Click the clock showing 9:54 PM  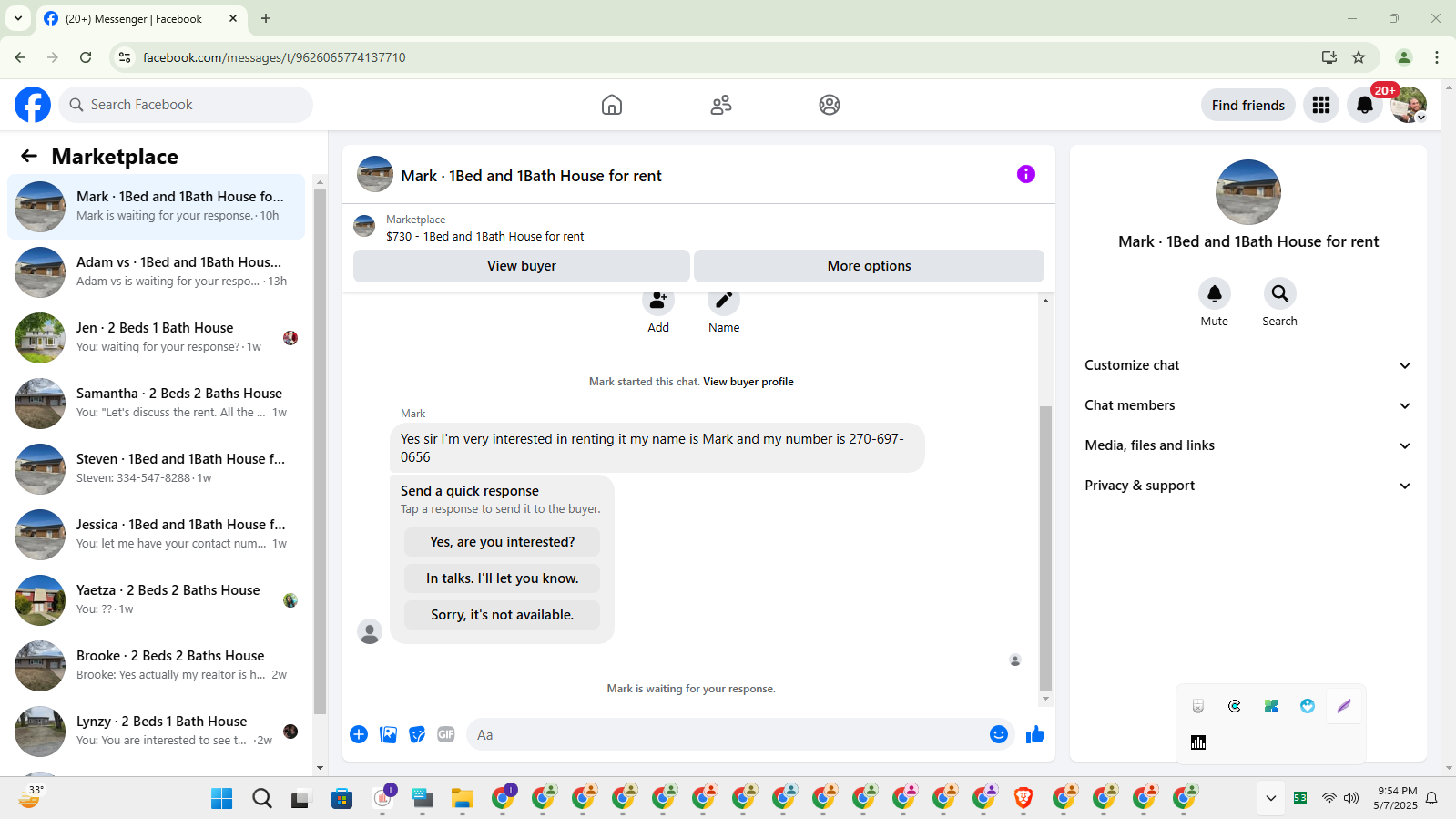click(x=1397, y=791)
